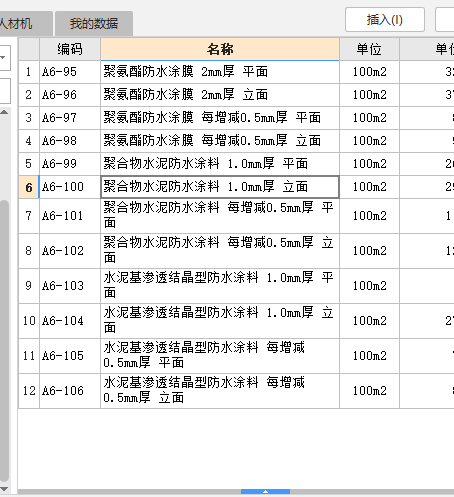The height and width of the screenshot is (497, 454).
Task: Click the left panel scrollbar up arrow
Action: 4,112
